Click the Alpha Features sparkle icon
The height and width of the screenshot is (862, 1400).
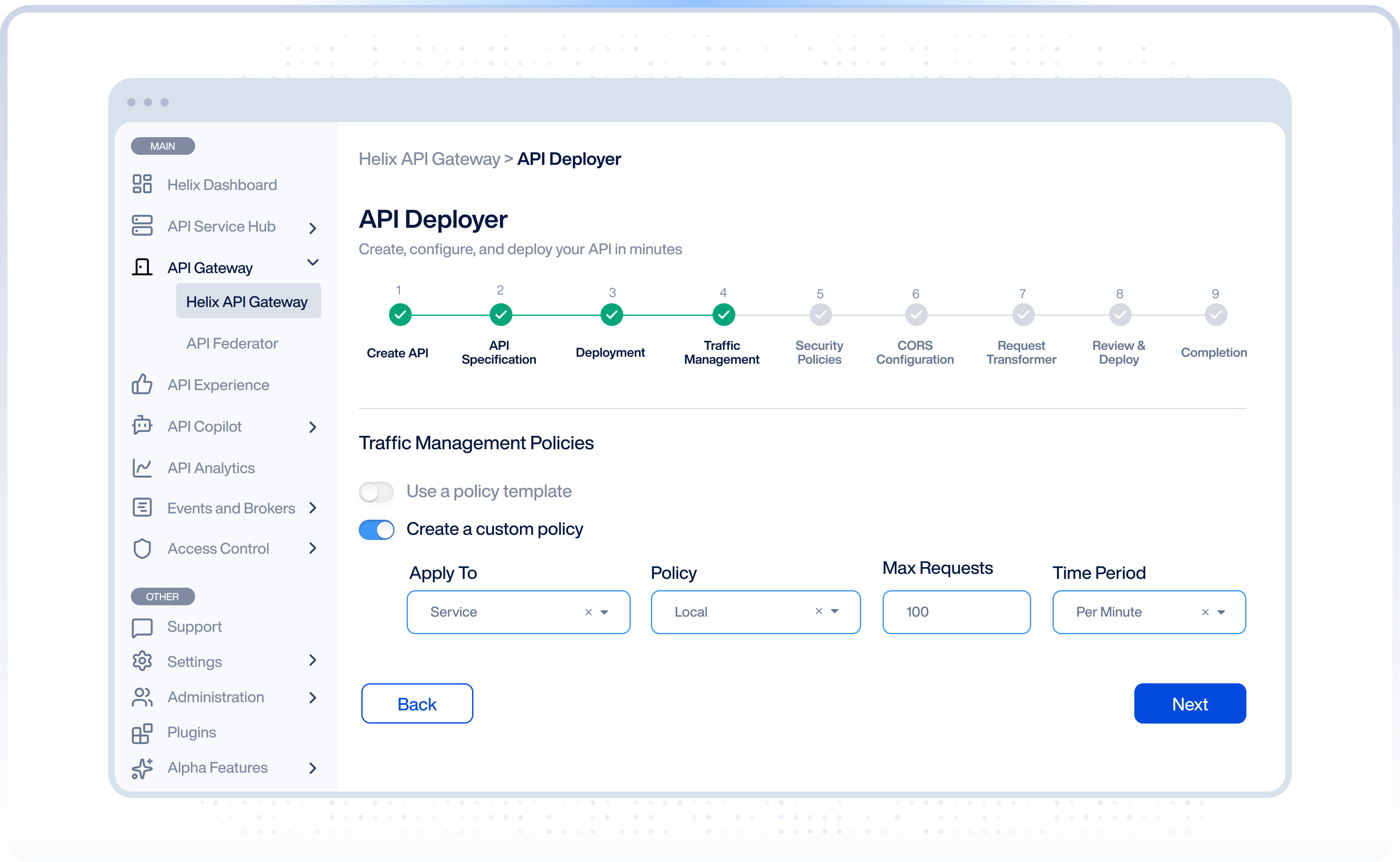pos(142,768)
